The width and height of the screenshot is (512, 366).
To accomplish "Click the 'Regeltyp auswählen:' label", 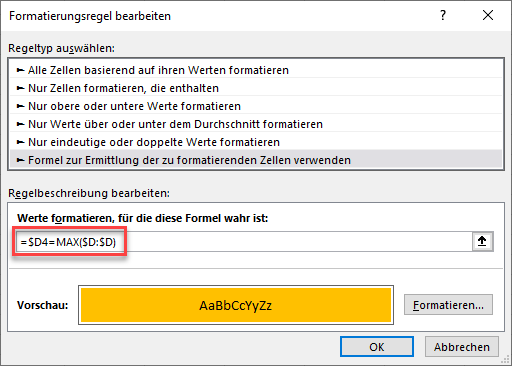I will 61,48.
